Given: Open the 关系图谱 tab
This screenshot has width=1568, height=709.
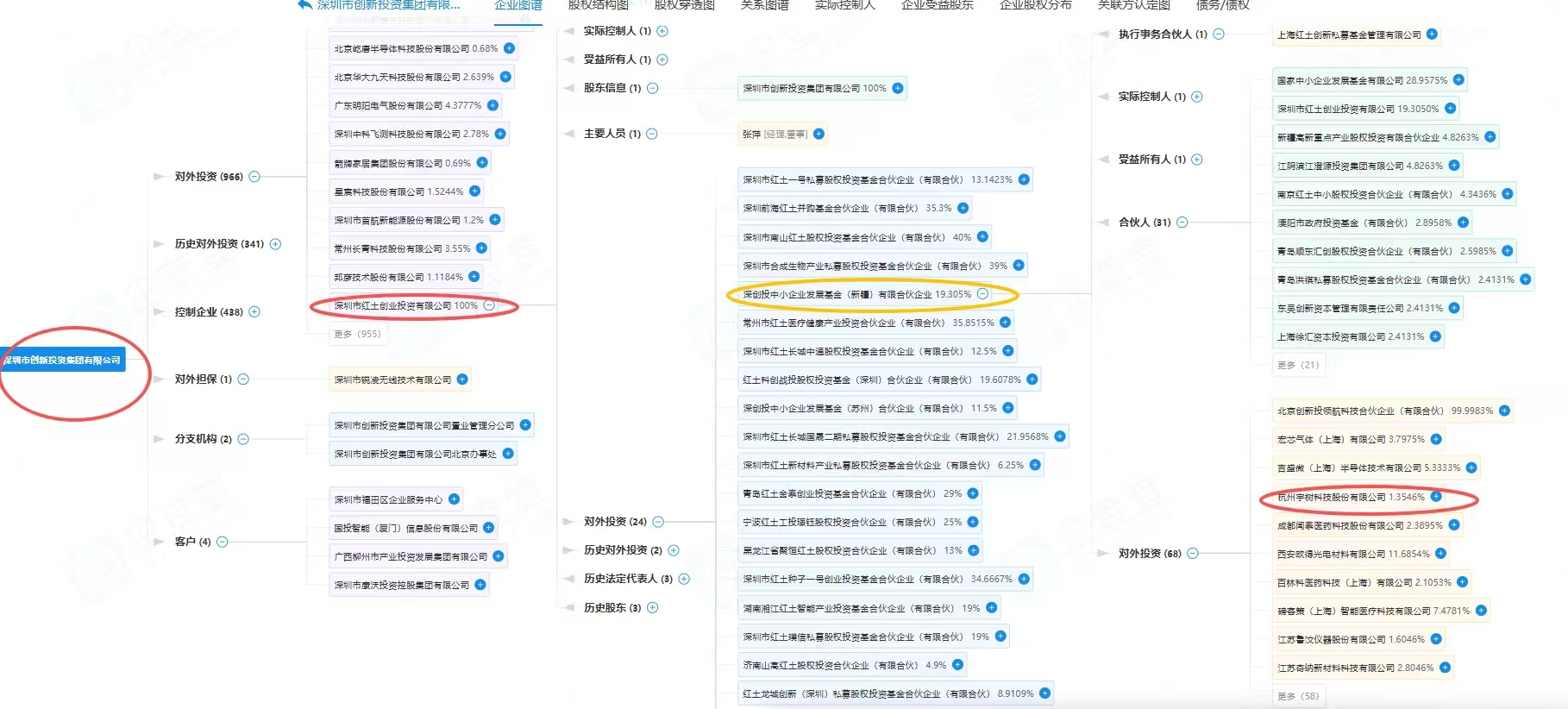Looking at the screenshot, I should (x=765, y=5).
